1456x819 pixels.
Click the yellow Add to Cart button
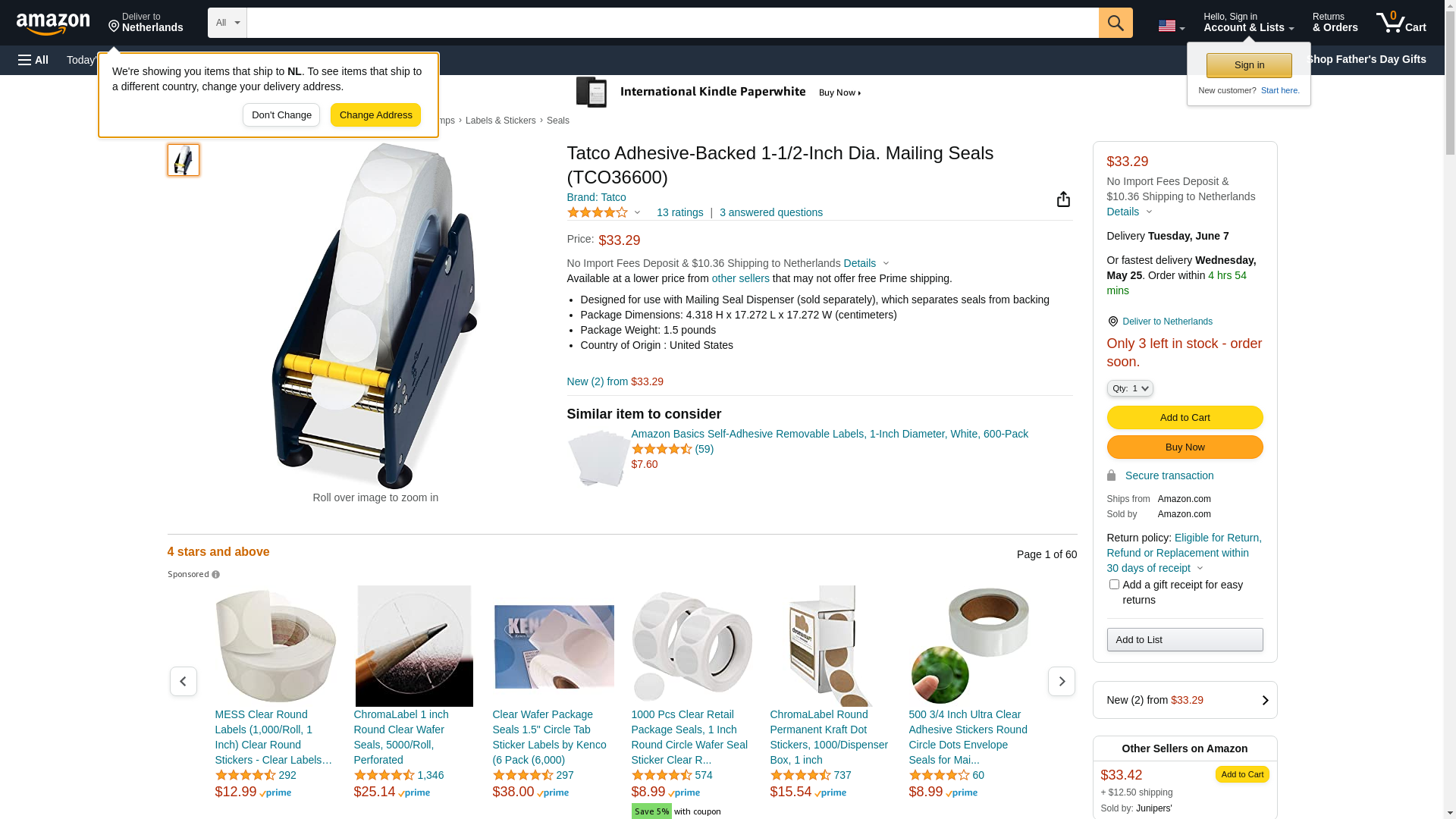[x=1185, y=418]
